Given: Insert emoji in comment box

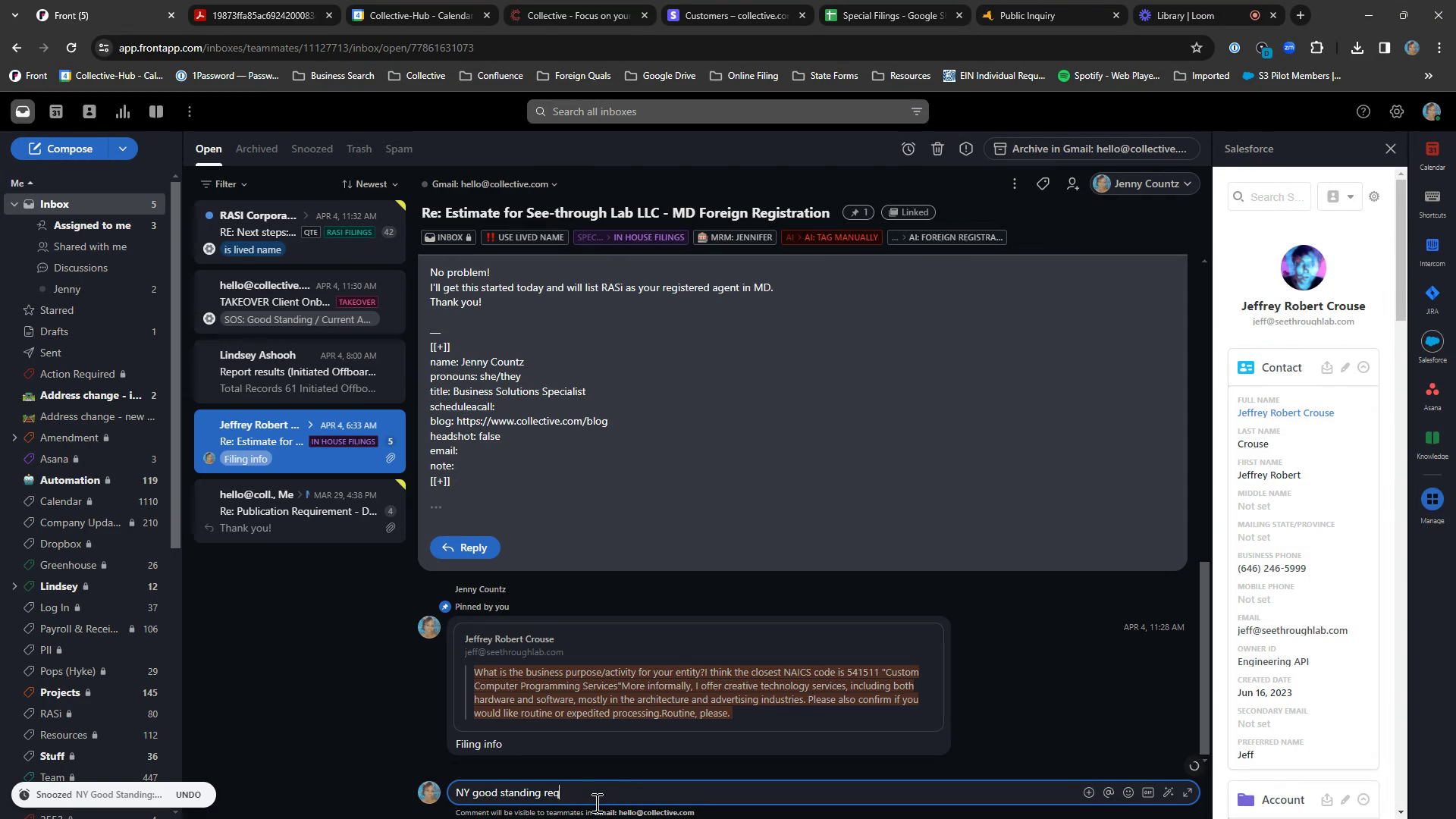Looking at the screenshot, I should click(x=1128, y=792).
